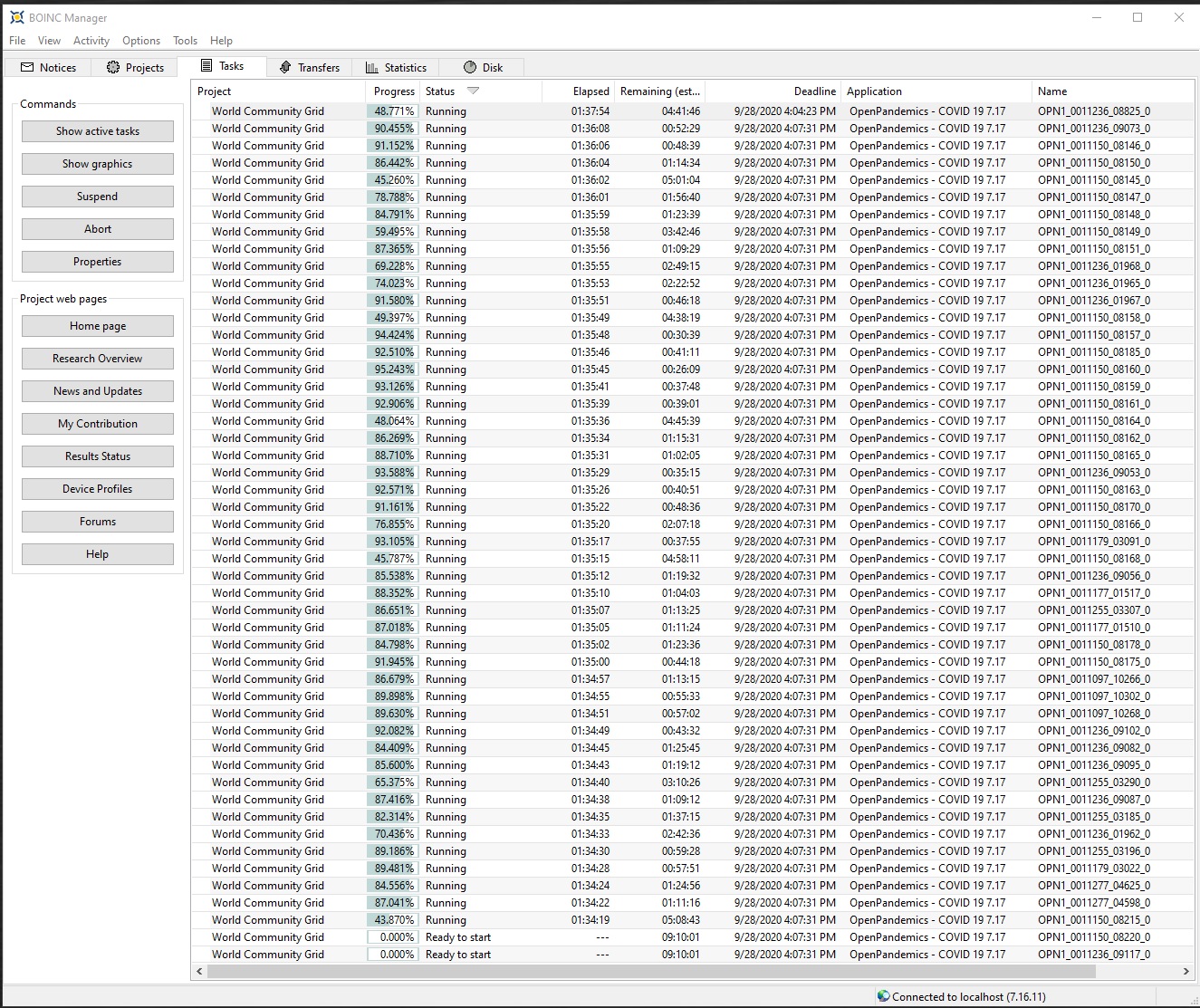Image resolution: width=1200 pixels, height=1008 pixels.
Task: Open task Properties
Action: (x=98, y=262)
